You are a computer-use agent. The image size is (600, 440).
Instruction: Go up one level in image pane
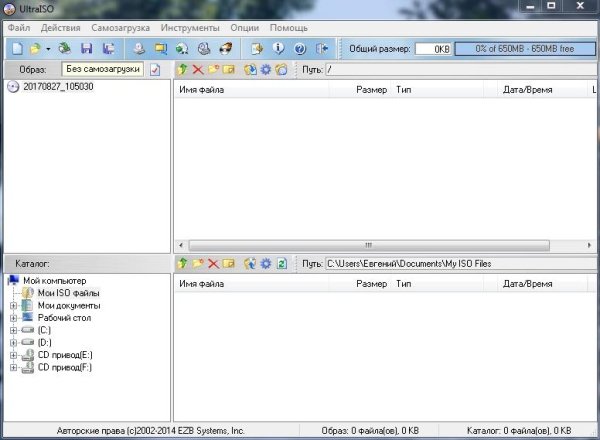(183, 70)
